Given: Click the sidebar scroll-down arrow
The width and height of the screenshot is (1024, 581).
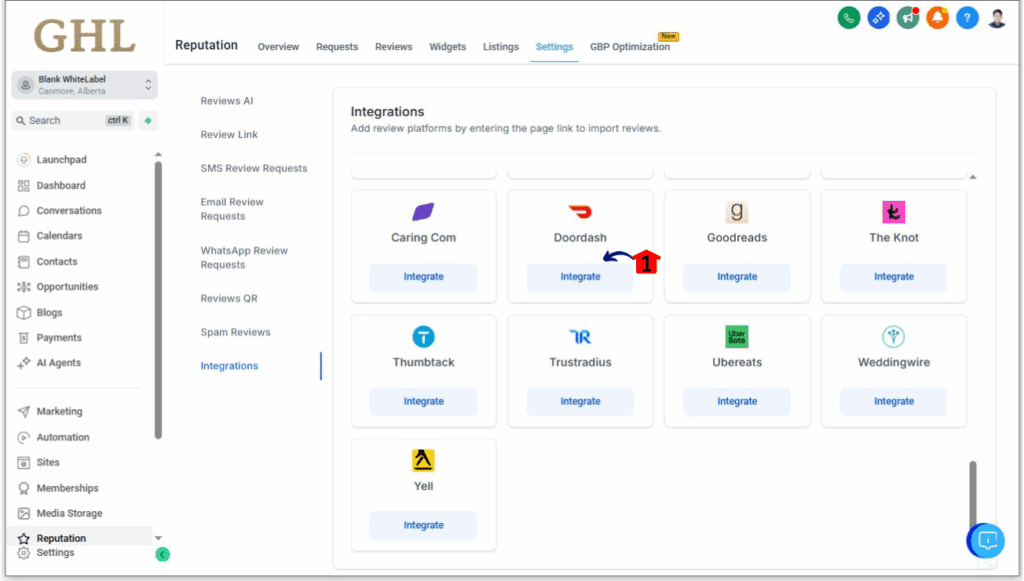Looking at the screenshot, I should [x=158, y=539].
